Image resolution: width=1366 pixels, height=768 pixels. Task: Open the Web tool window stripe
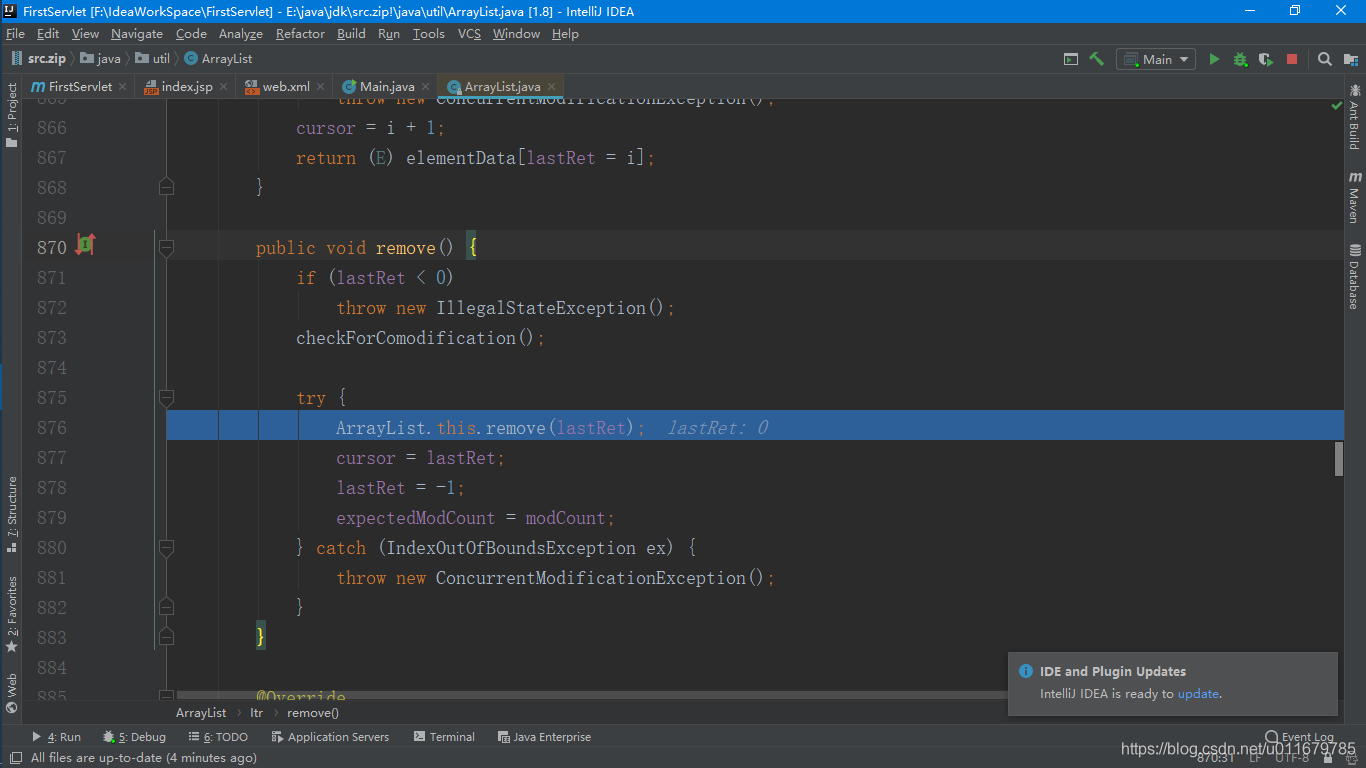pos(12,693)
